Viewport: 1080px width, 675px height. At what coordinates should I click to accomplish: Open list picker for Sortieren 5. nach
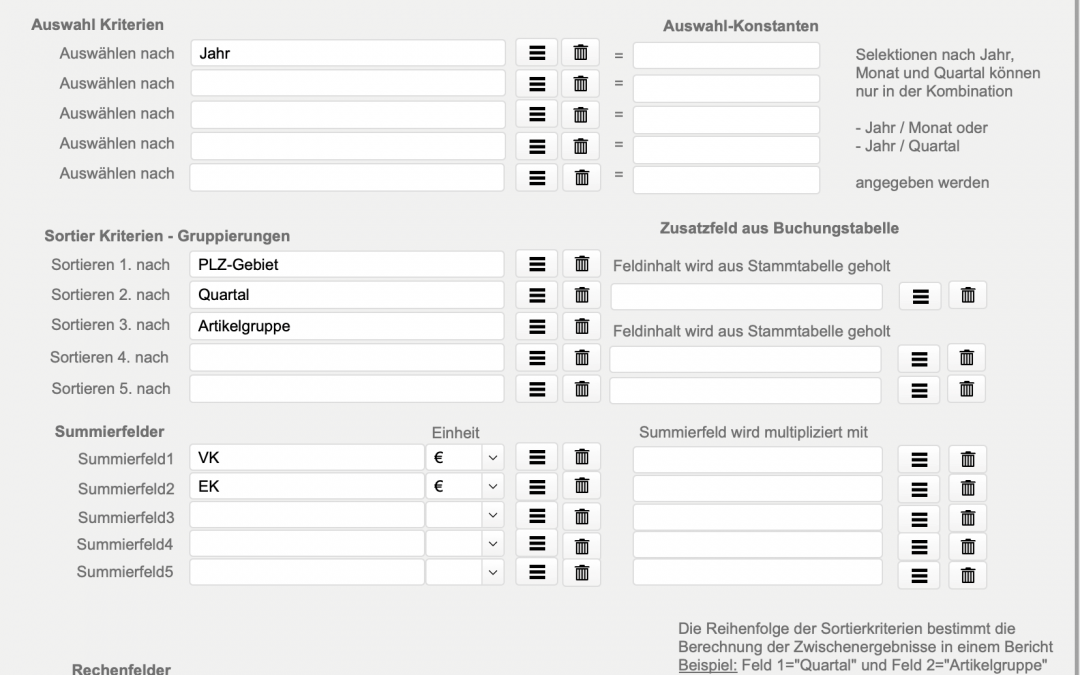click(x=537, y=389)
